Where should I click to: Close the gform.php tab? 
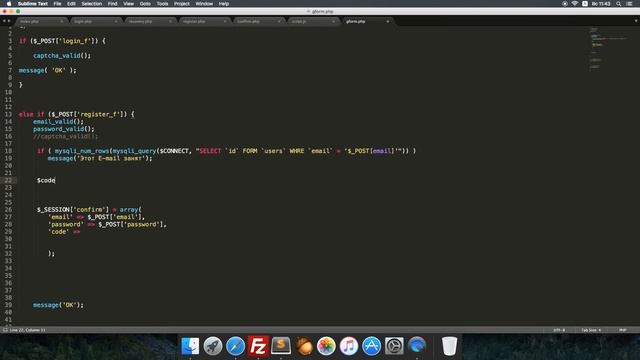(x=388, y=21)
